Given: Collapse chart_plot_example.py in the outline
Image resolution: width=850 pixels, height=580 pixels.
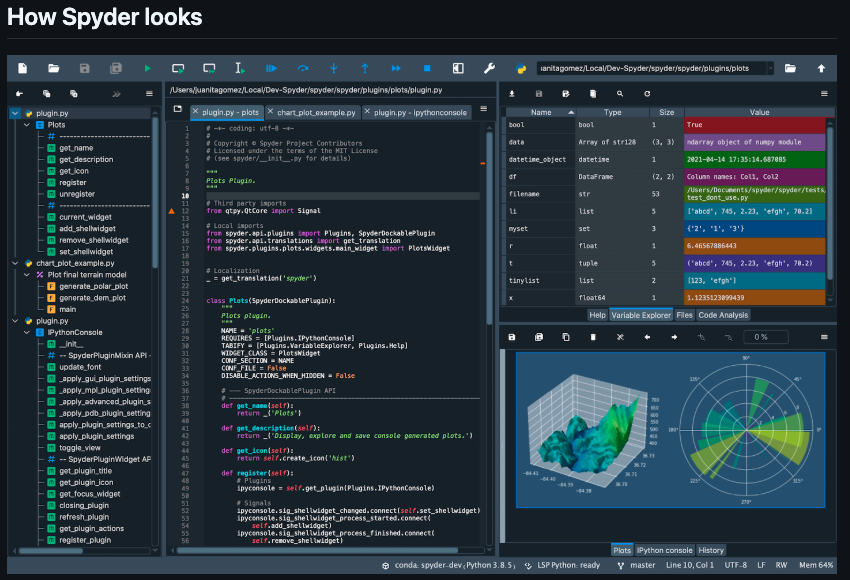Looking at the screenshot, I should point(15,263).
